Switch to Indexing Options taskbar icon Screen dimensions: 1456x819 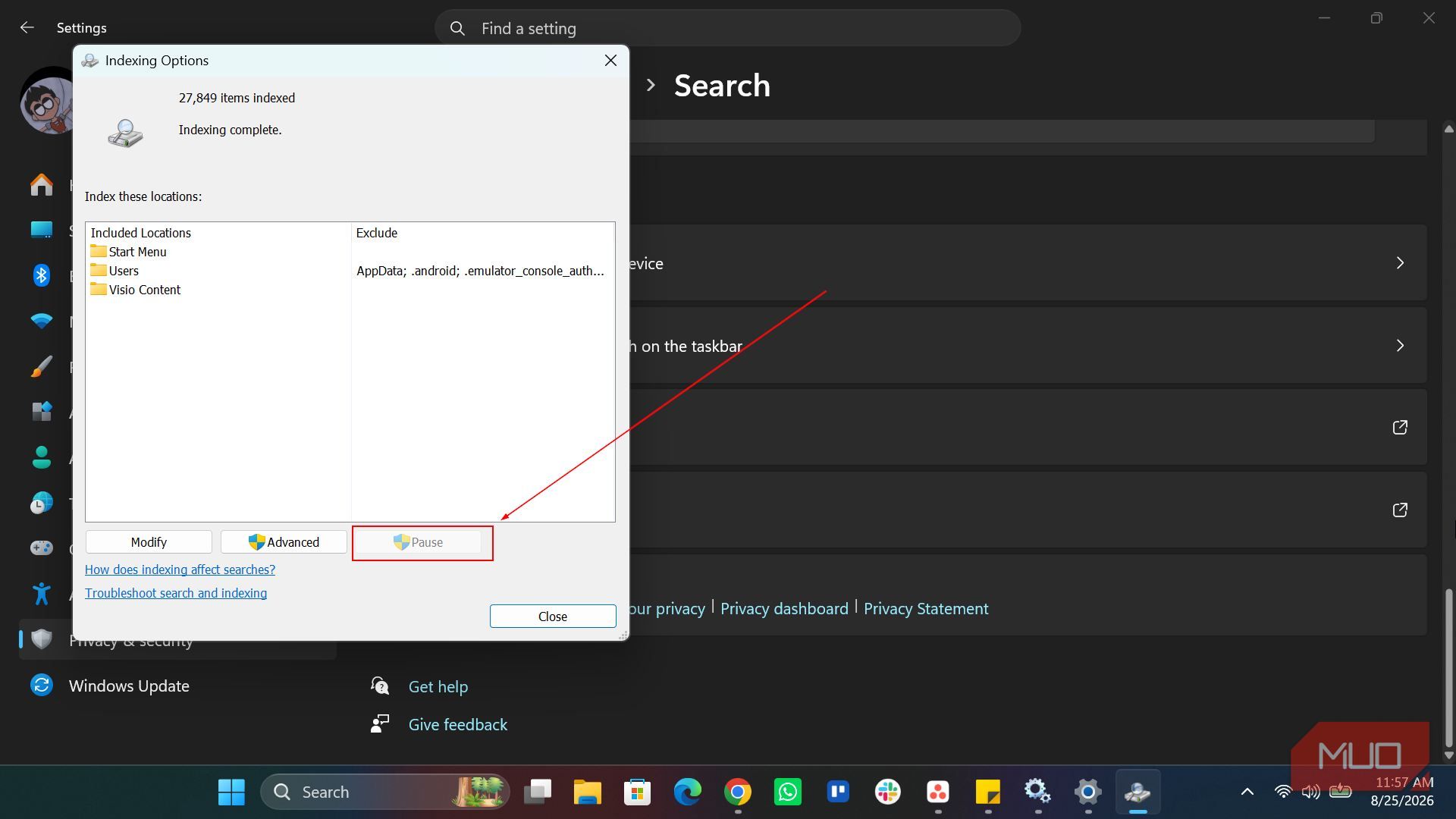click(x=1137, y=792)
